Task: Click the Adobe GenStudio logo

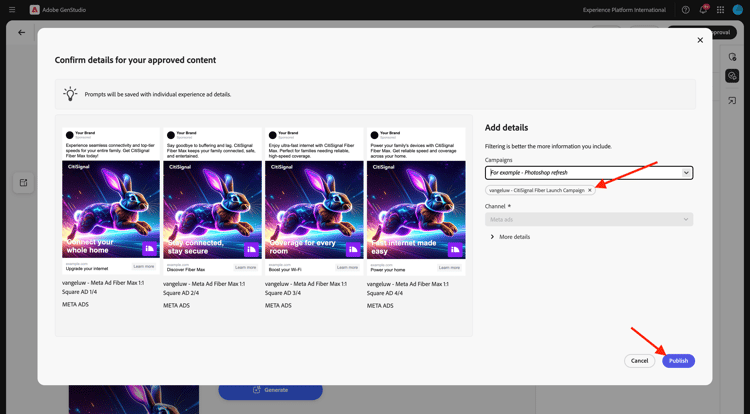Action: tap(34, 10)
